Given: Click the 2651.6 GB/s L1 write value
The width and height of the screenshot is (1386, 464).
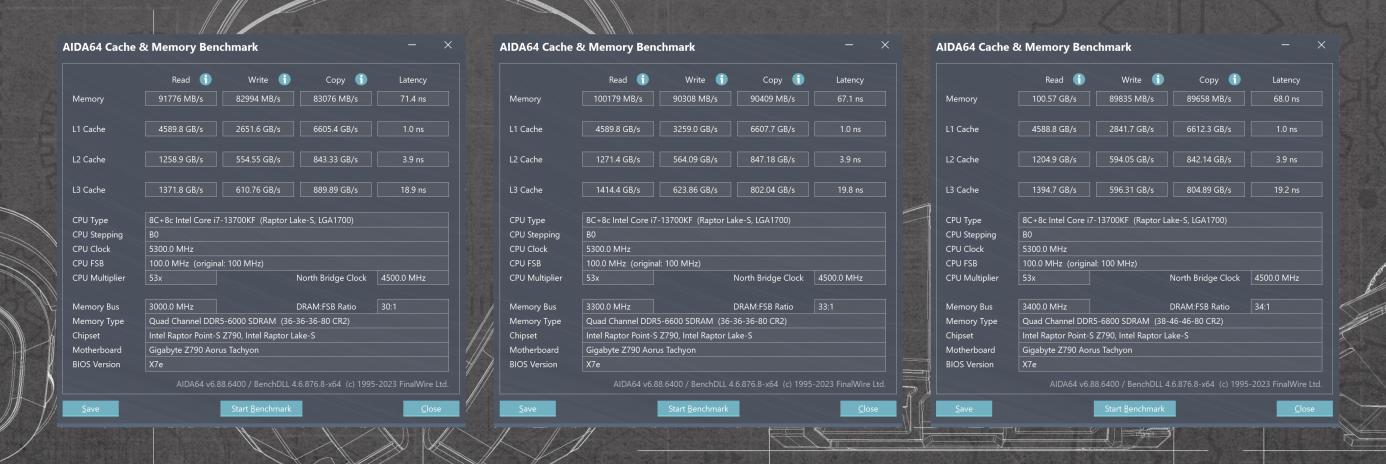Looking at the screenshot, I should pyautogui.click(x=258, y=129).
